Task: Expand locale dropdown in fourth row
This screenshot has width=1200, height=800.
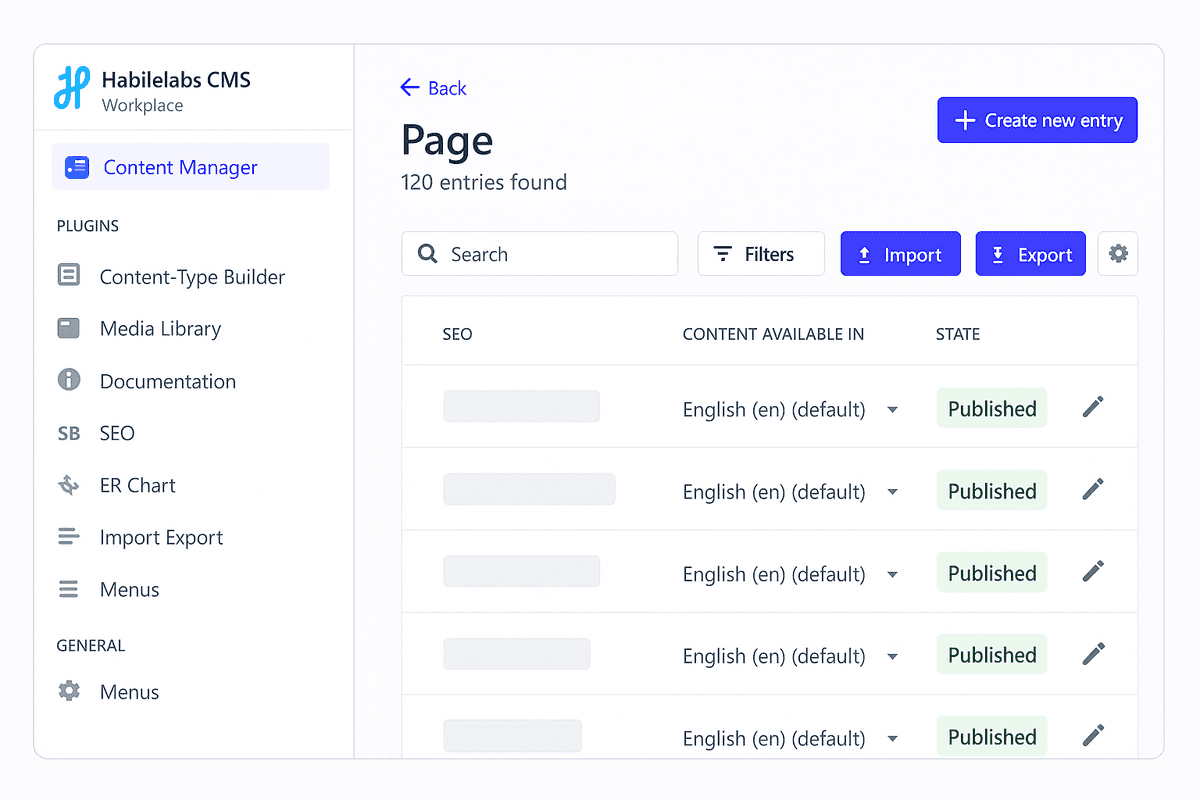Action: pos(893,656)
